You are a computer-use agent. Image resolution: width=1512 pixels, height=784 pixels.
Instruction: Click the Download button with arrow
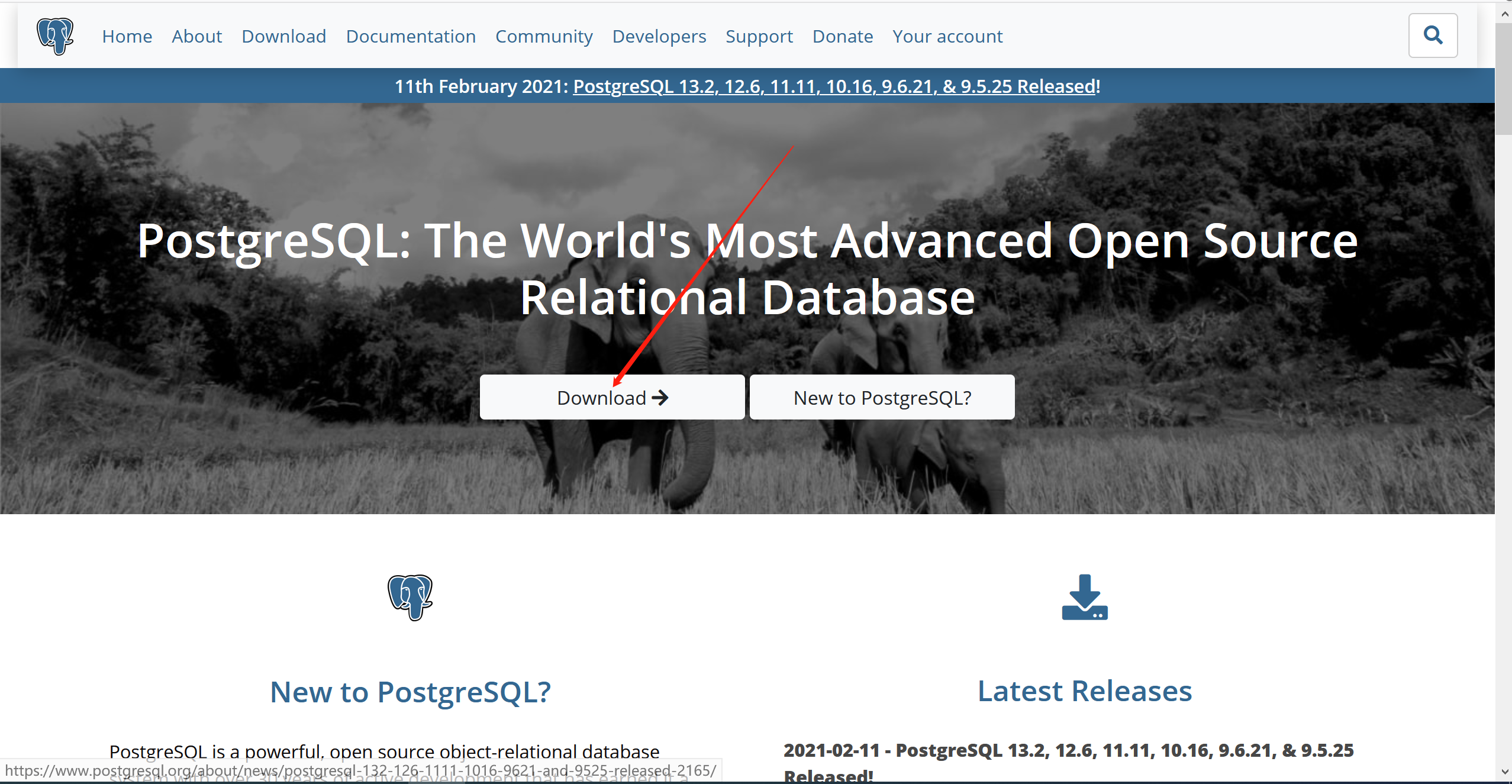(611, 397)
